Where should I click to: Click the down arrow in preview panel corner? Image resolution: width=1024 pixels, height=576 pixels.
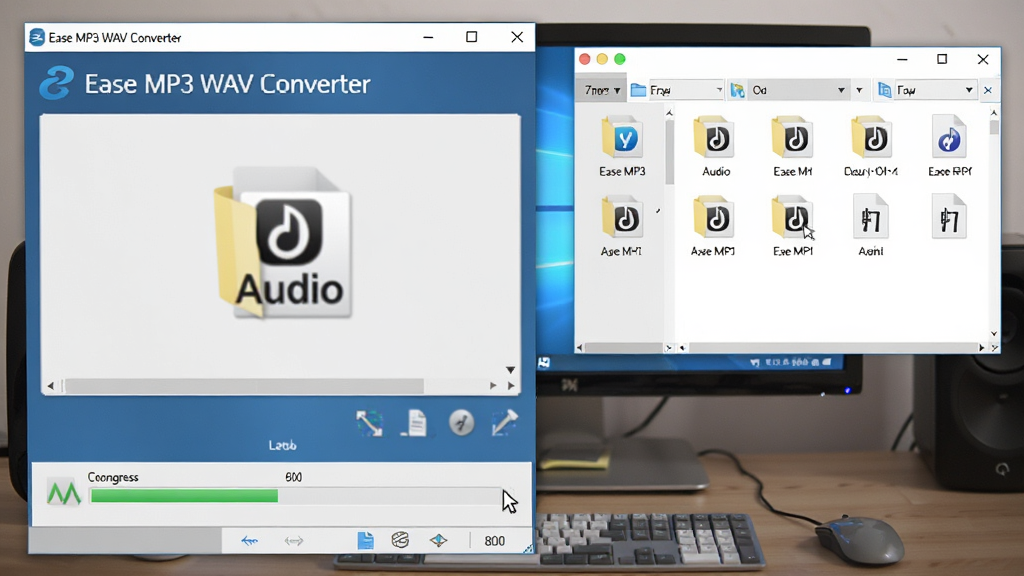click(511, 370)
